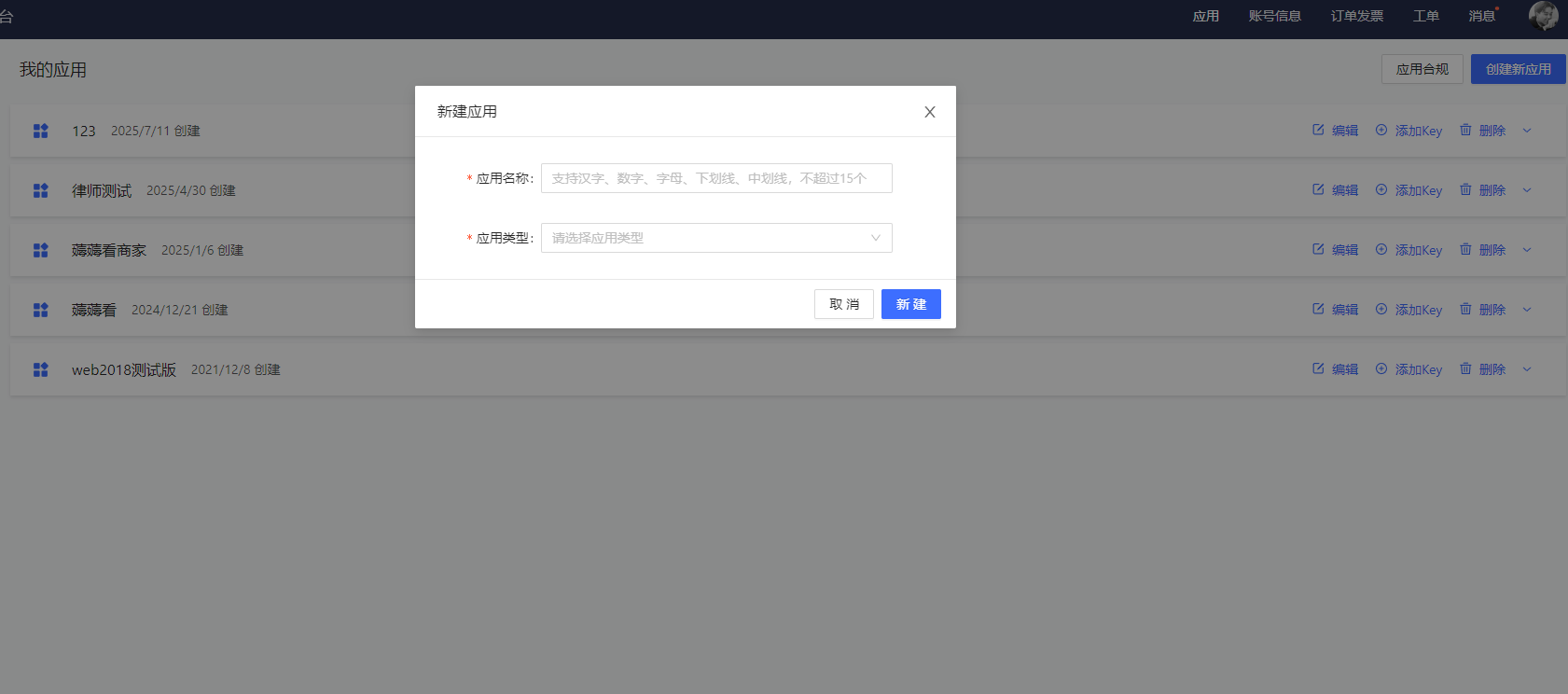Click the app grid icon for 123
The width and height of the screenshot is (1568, 694).
(40, 131)
